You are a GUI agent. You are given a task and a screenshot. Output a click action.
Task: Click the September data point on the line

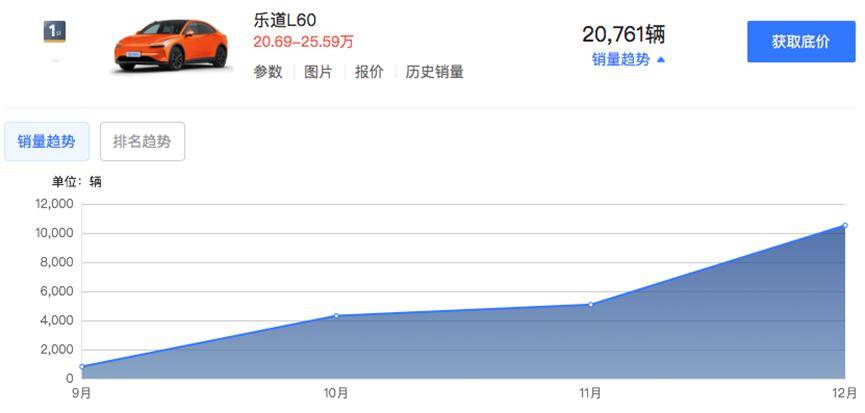click(82, 366)
